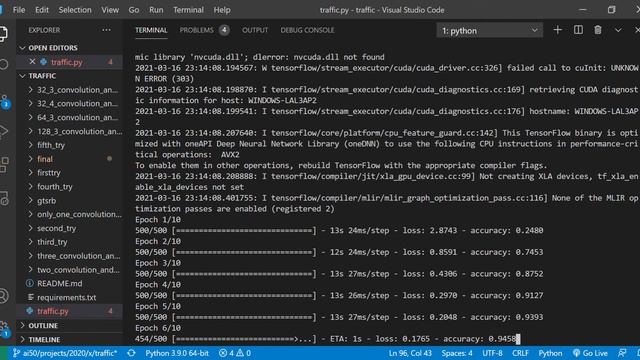This screenshot has width=640, height=360.
Task: Kill terminal with trash icon
Action: pos(598,30)
